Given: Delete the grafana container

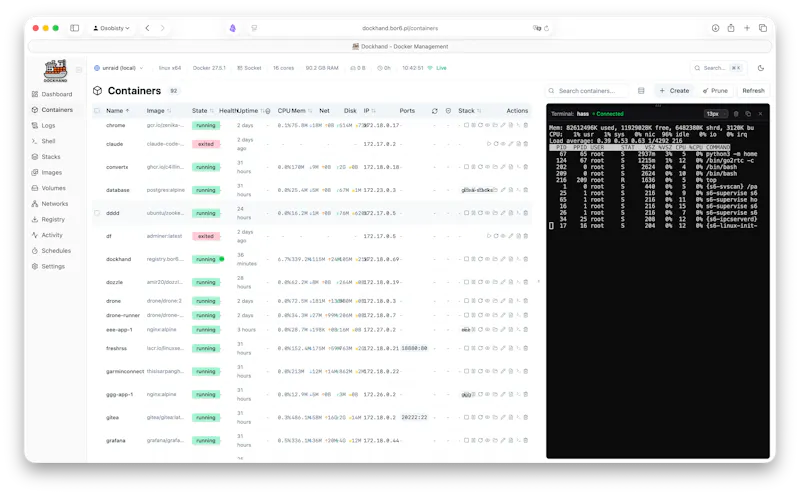Looking at the screenshot, I should [x=526, y=440].
